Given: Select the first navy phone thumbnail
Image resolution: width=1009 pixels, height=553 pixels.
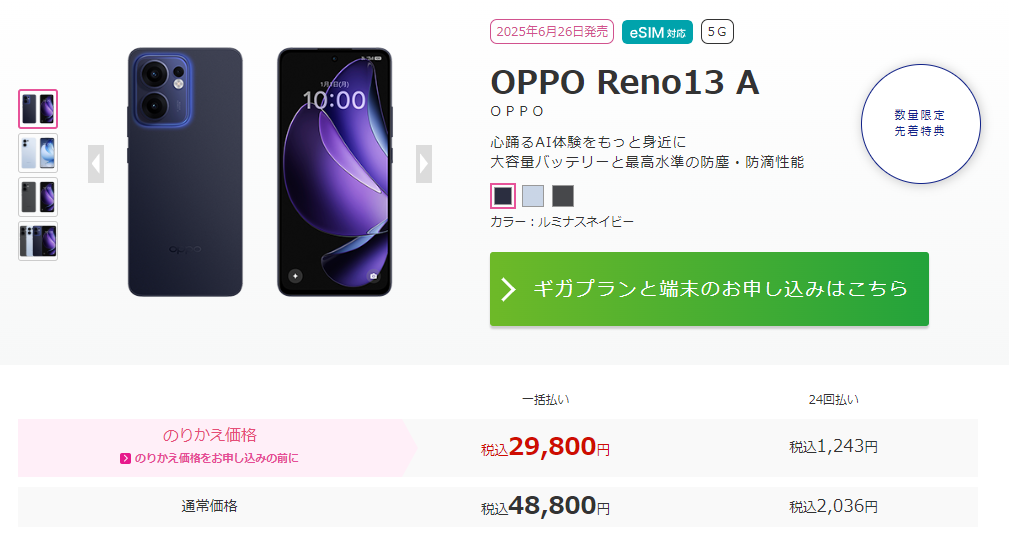Looking at the screenshot, I should pos(38,109).
